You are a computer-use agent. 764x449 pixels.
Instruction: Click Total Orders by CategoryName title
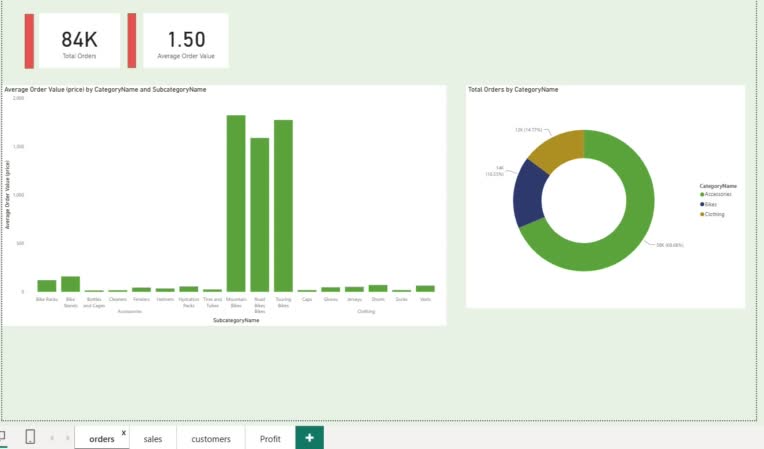tap(513, 90)
